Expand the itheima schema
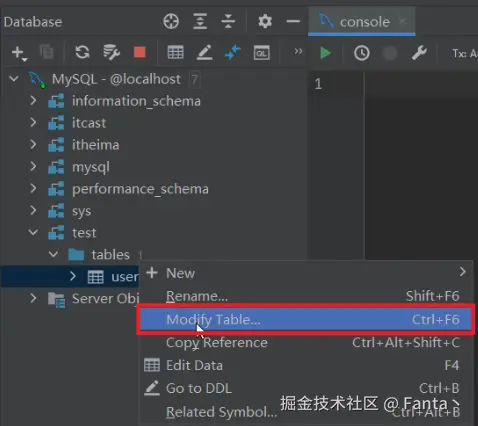The height and width of the screenshot is (426, 478). 33,144
